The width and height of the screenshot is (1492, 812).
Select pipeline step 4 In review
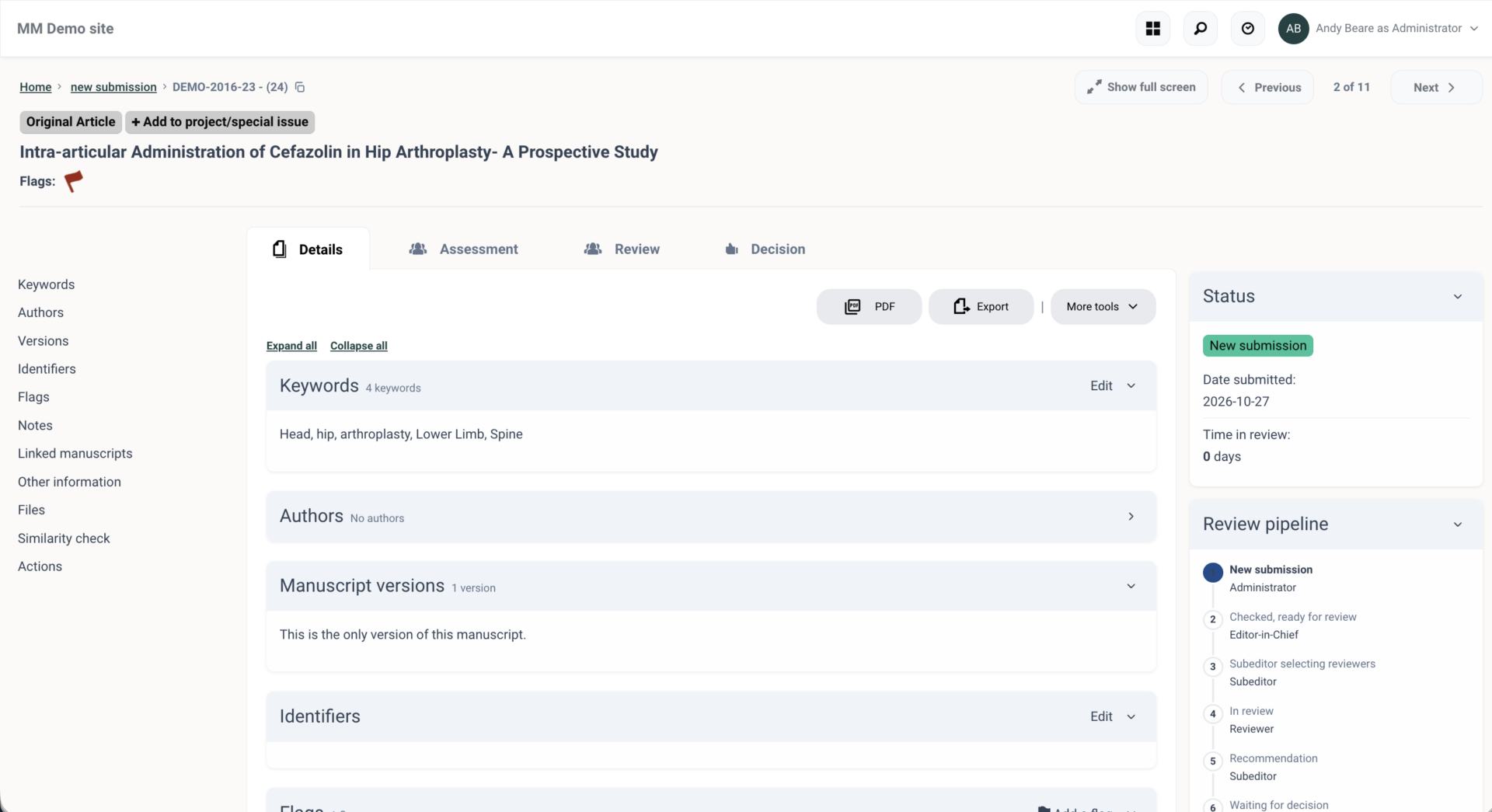[1251, 711]
